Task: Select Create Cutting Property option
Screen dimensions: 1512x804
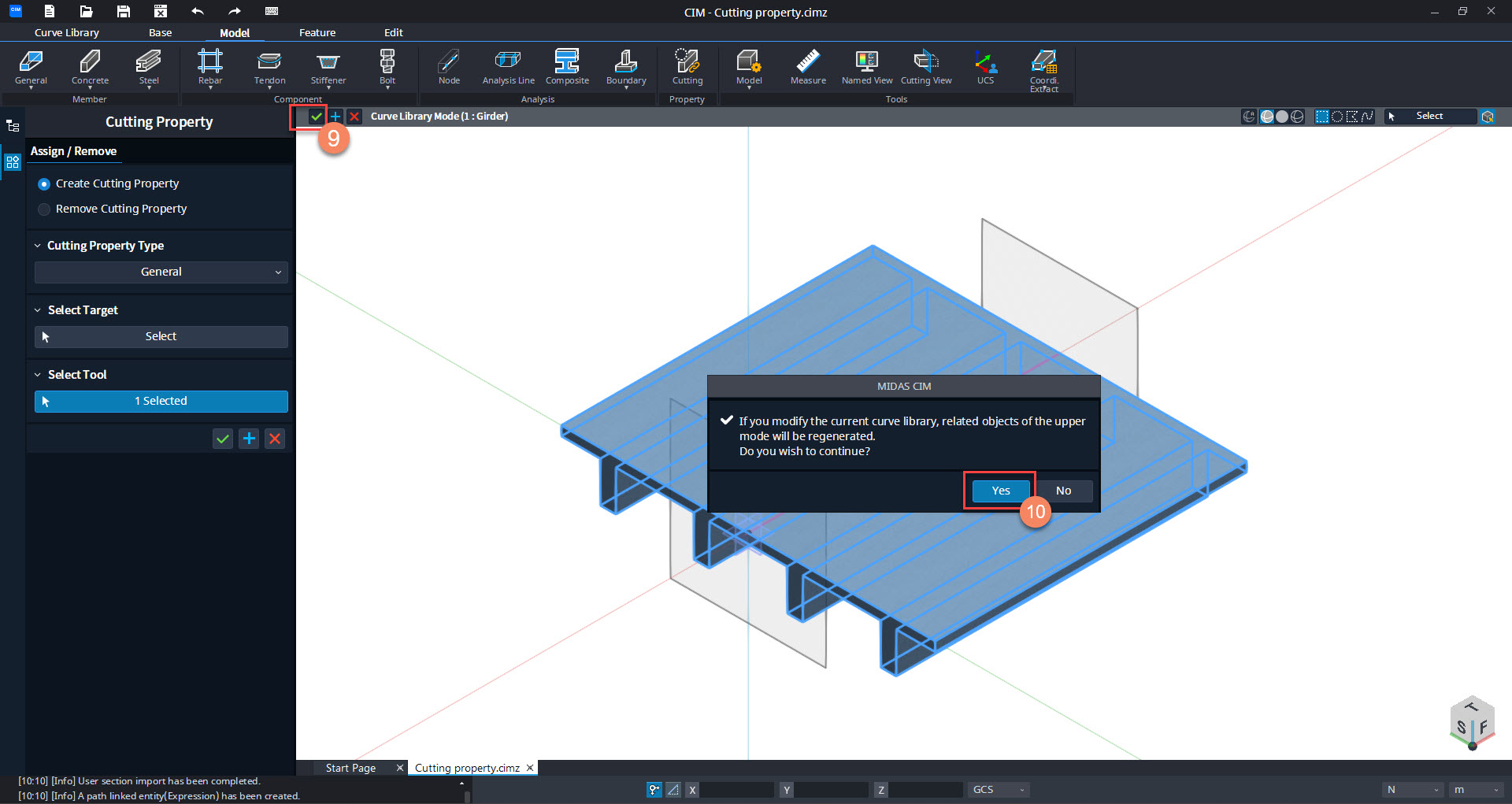Action: click(x=109, y=183)
